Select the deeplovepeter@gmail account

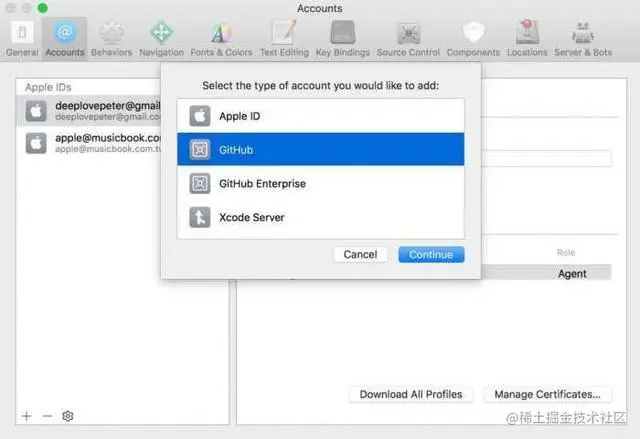coord(89,111)
